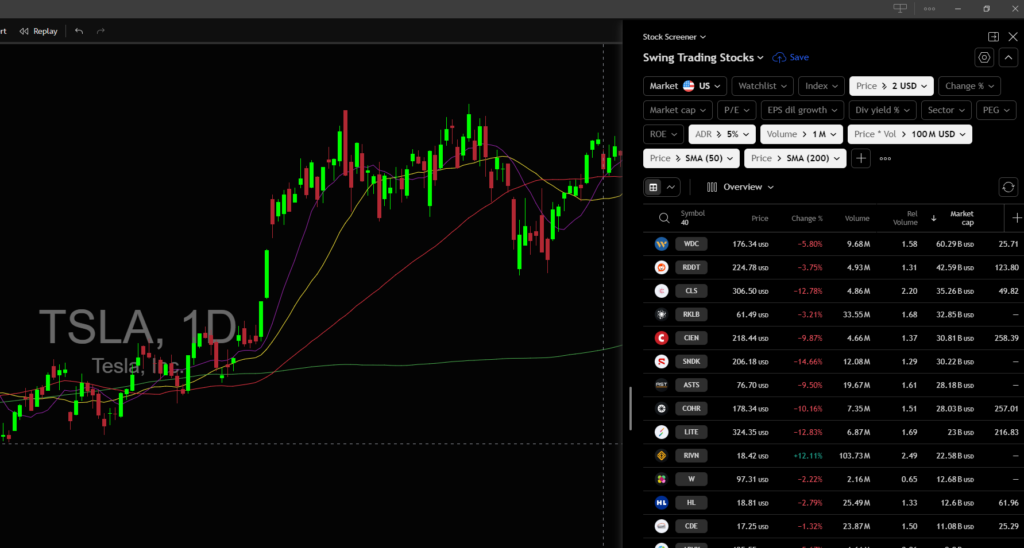Image resolution: width=1024 pixels, height=548 pixels.
Task: Edit the Price > SMA (200) filter
Action: click(x=795, y=158)
